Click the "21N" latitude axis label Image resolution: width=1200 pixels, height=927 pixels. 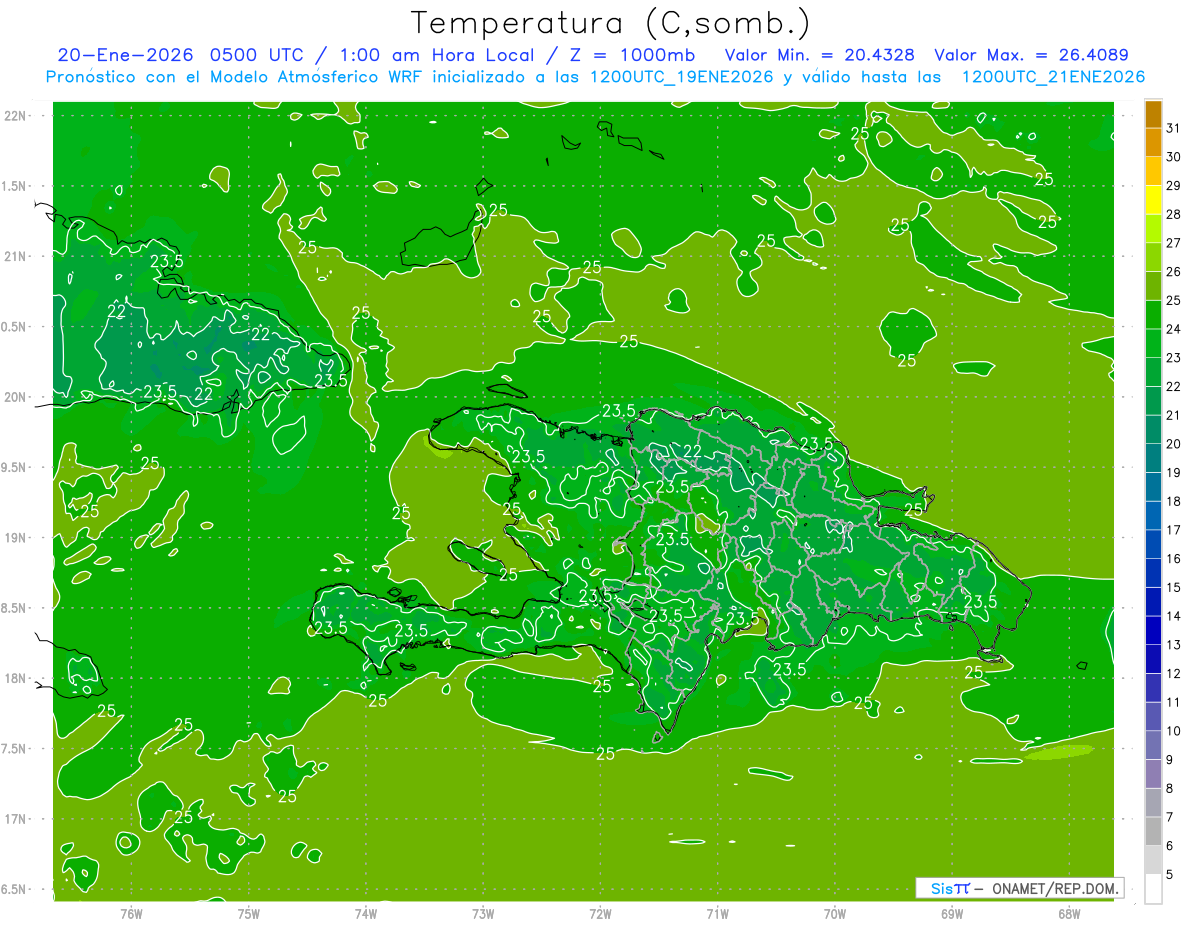(x=15, y=256)
